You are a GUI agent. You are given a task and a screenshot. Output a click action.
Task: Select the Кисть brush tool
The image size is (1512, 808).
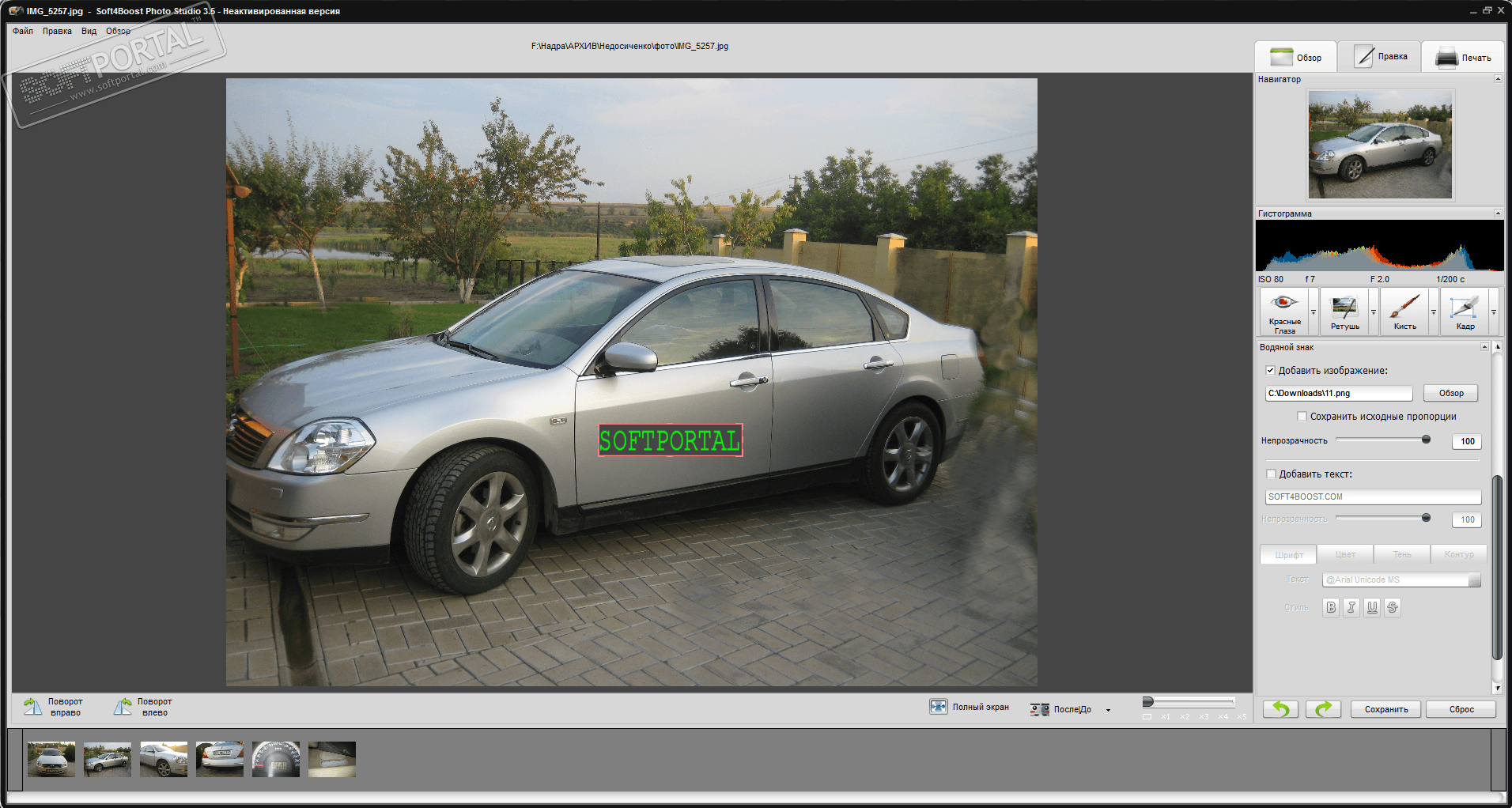click(x=1404, y=312)
